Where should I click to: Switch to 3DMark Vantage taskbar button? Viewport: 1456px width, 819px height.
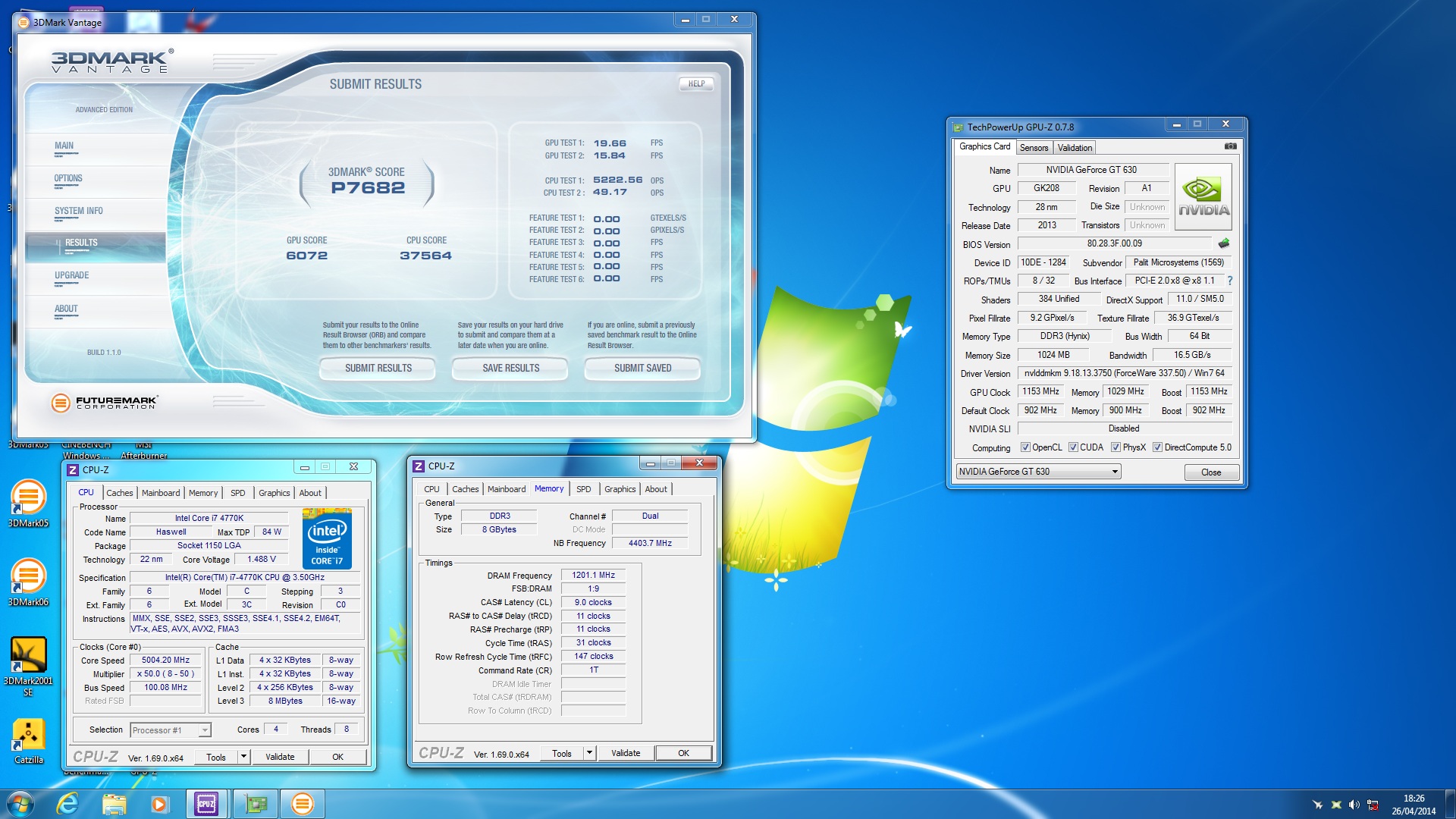[302, 804]
